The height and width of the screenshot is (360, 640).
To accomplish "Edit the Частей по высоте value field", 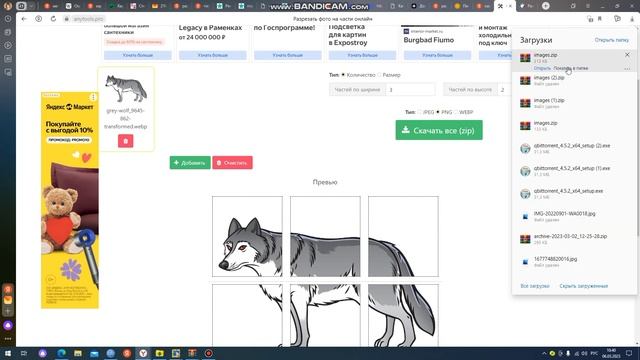I will (x=505, y=89).
